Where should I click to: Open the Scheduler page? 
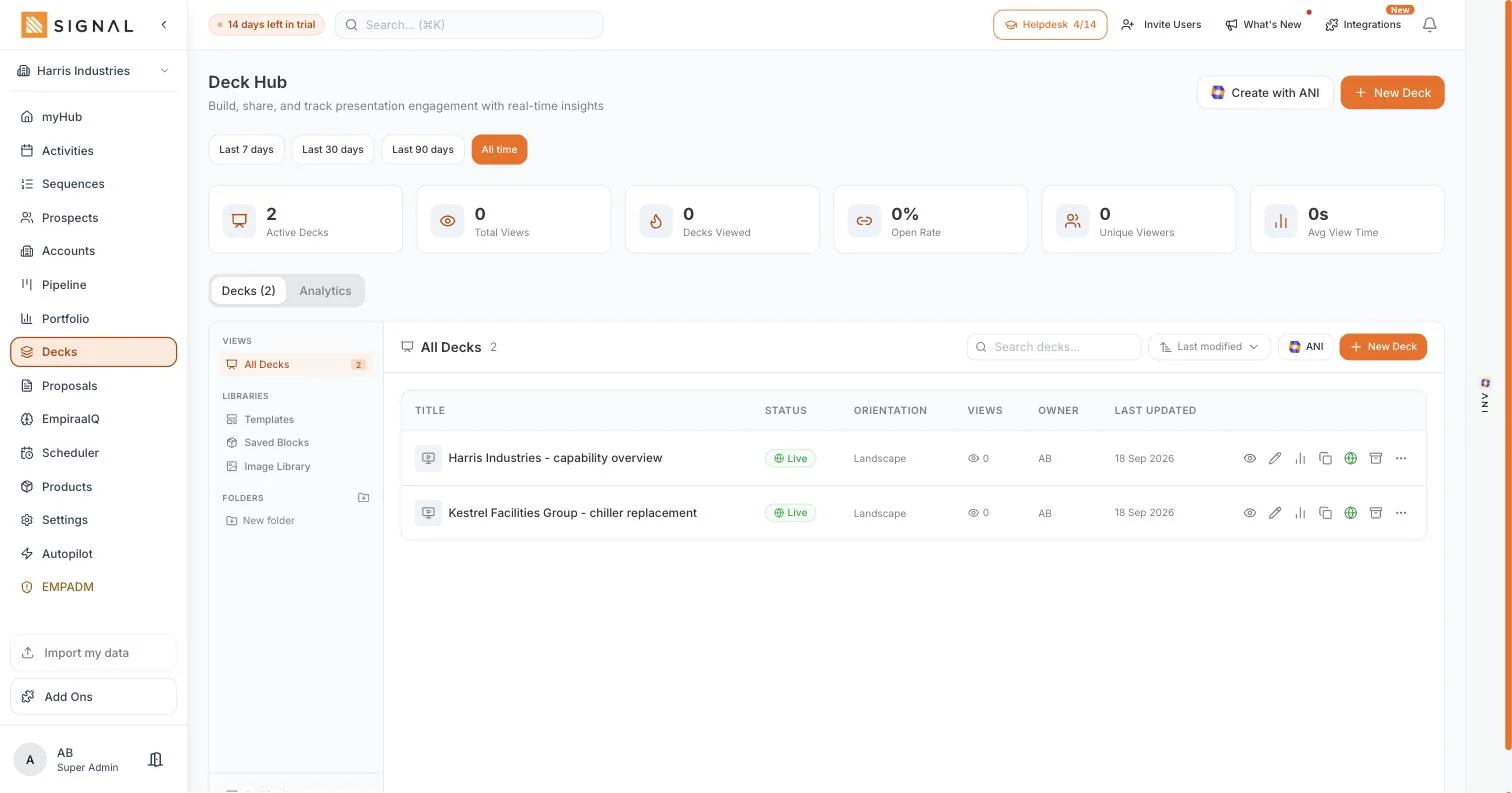[x=94, y=453]
